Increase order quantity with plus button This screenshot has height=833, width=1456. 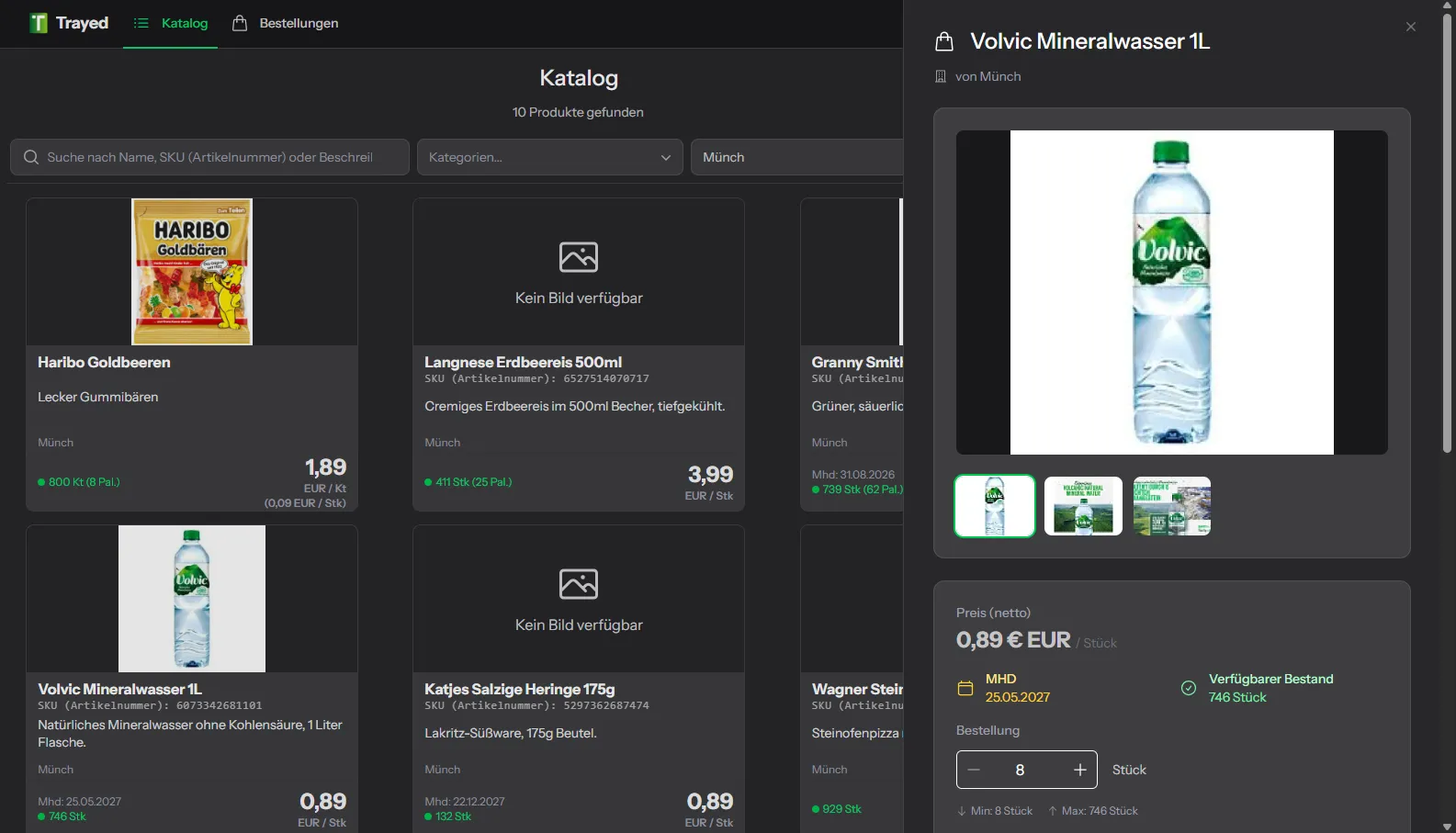pyautogui.click(x=1080, y=770)
